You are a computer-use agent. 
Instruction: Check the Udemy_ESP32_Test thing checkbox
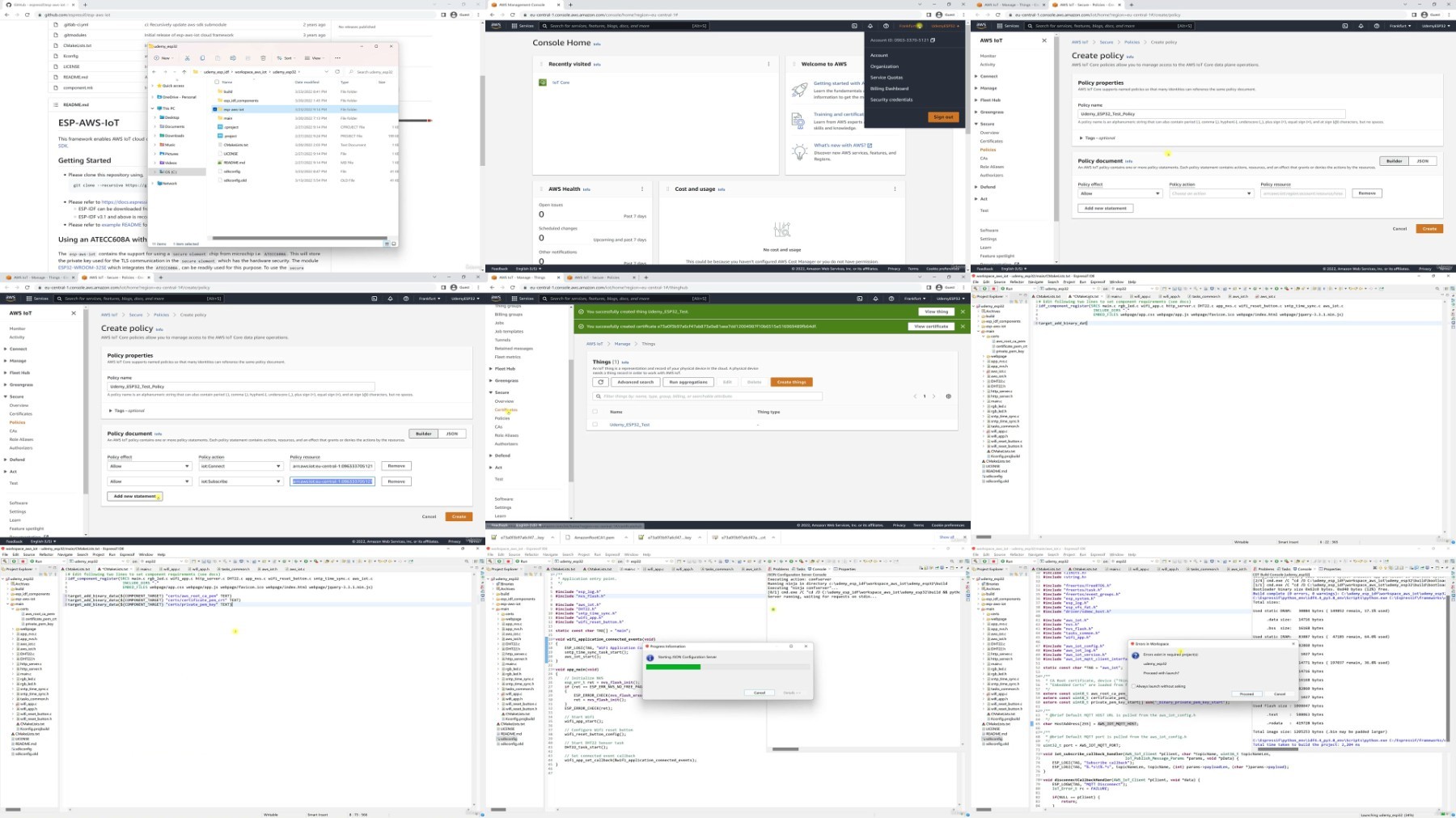tap(595, 425)
